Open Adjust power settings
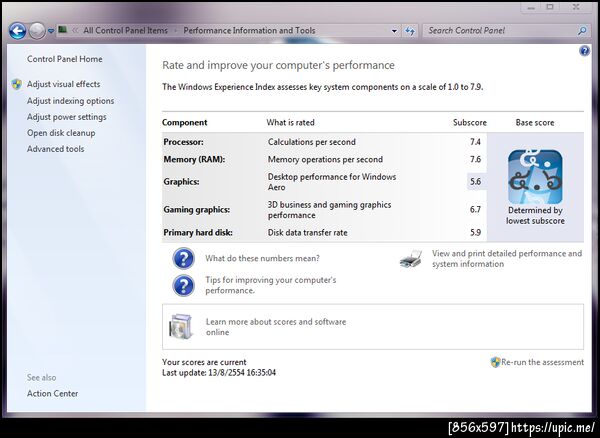 [67, 117]
